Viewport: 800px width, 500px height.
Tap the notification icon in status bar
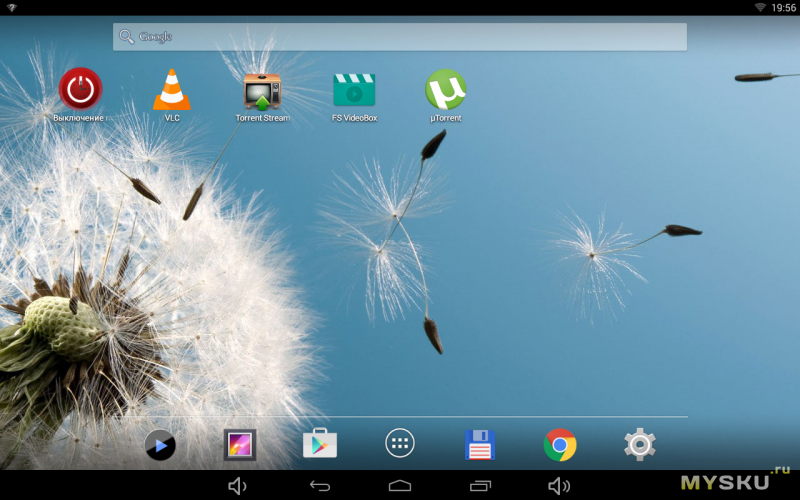tap(11, 8)
